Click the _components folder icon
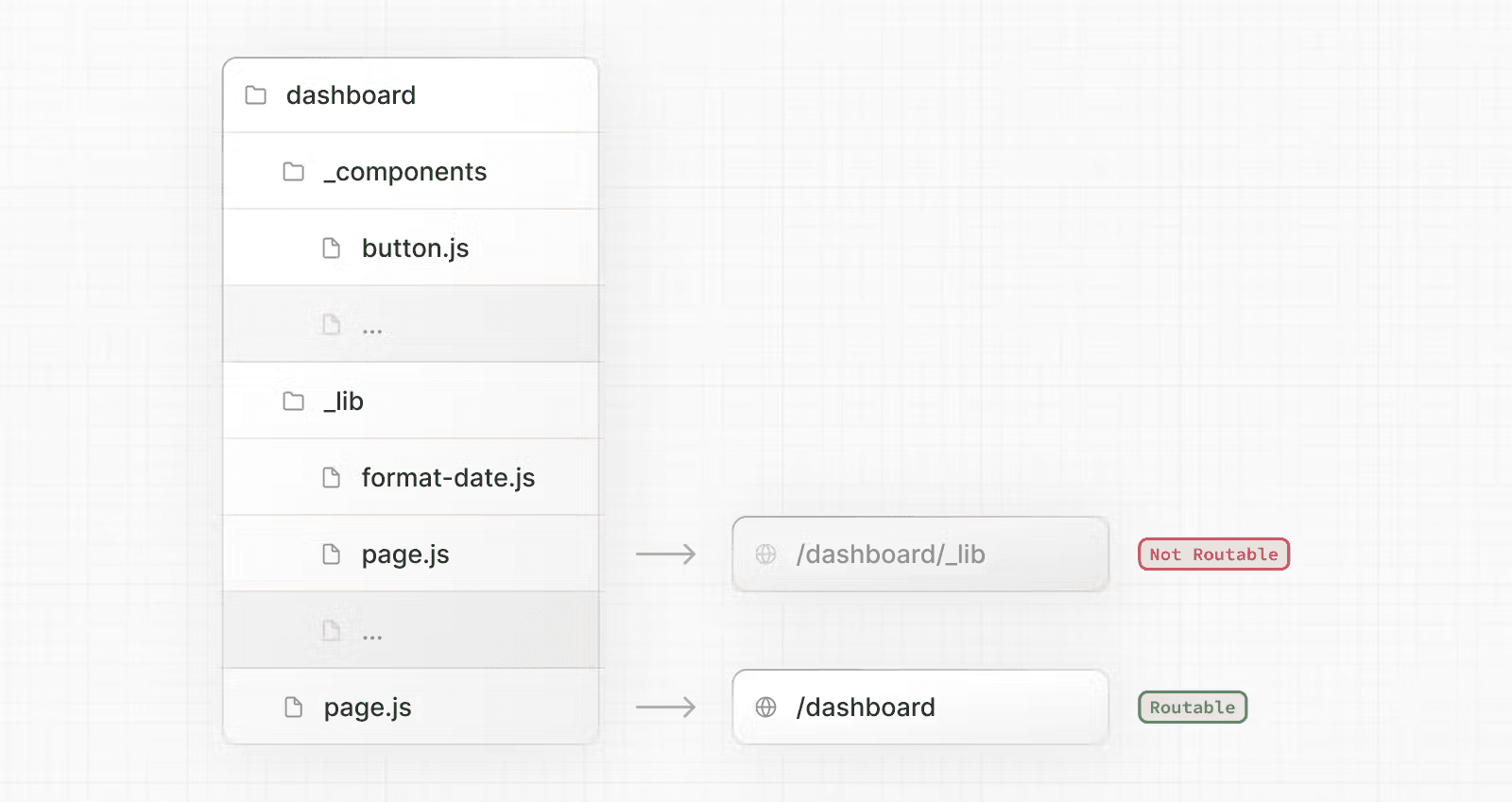This screenshot has height=802, width=1512. point(294,172)
